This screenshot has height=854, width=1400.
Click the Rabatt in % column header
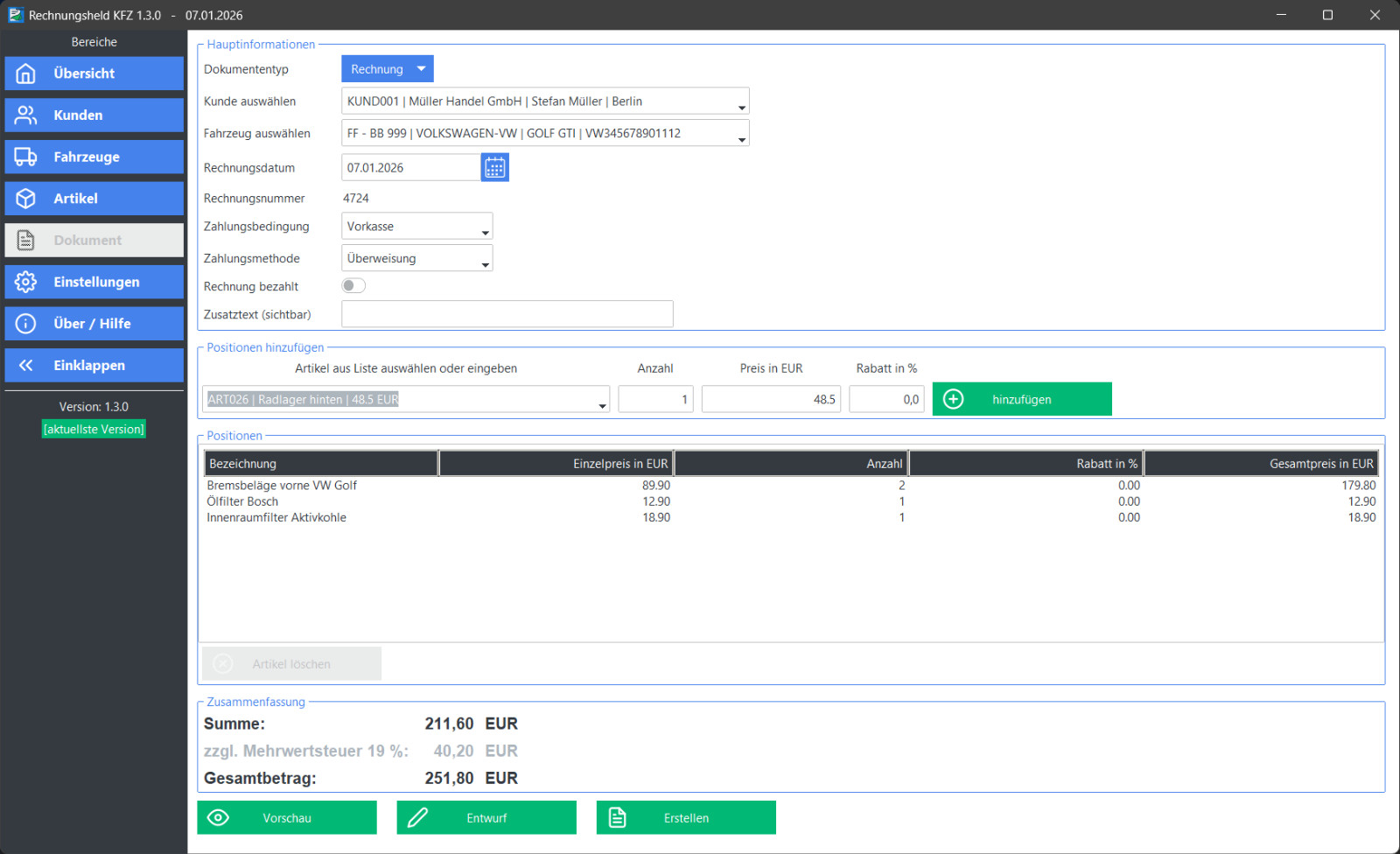click(1026, 464)
